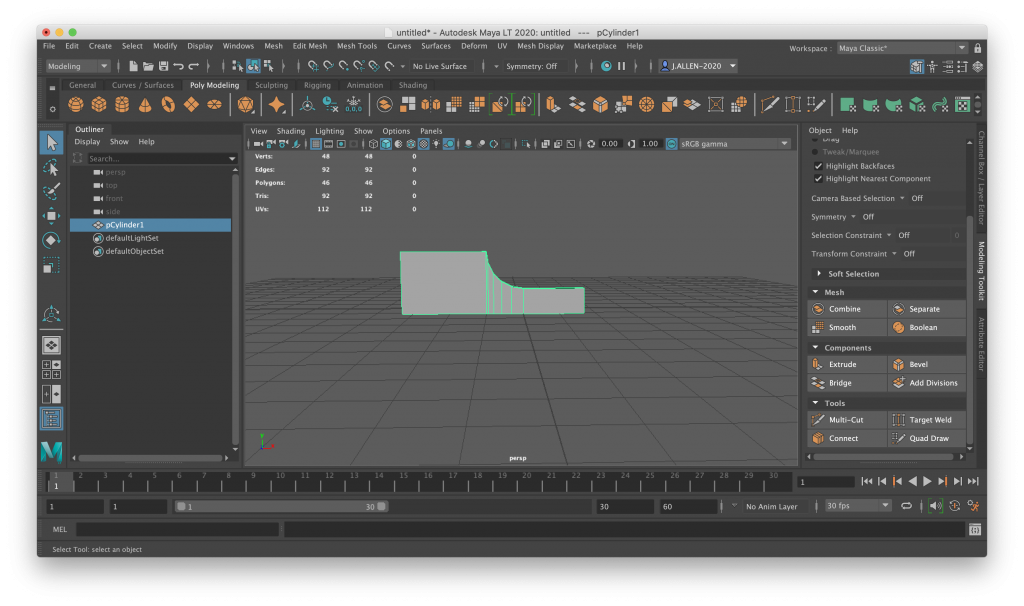Click the Save scene icon
Viewport: 1024px width, 606px height.
click(x=162, y=66)
